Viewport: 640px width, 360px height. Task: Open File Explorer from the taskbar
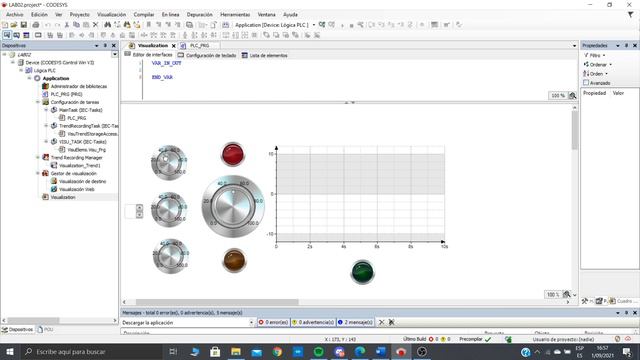[x=236, y=351]
